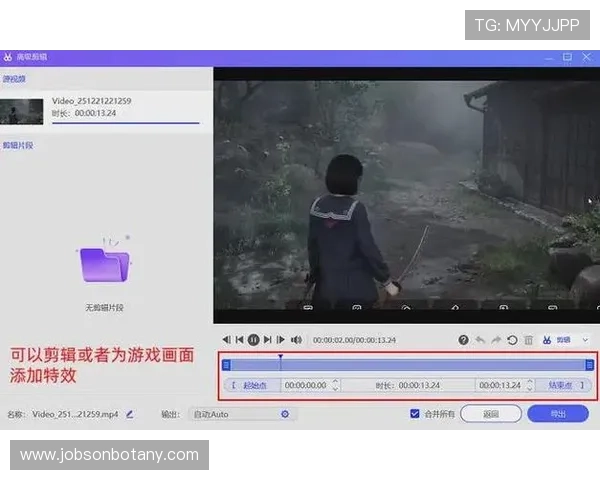Minimize the editor window

tap(549, 58)
